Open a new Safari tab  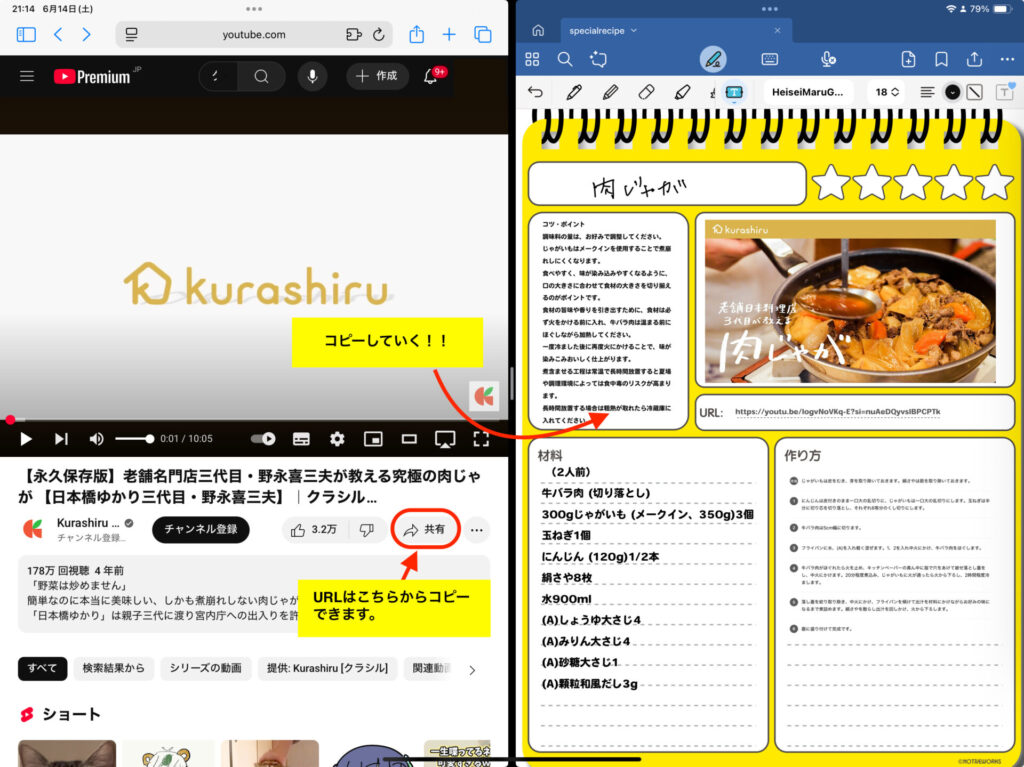(x=449, y=35)
